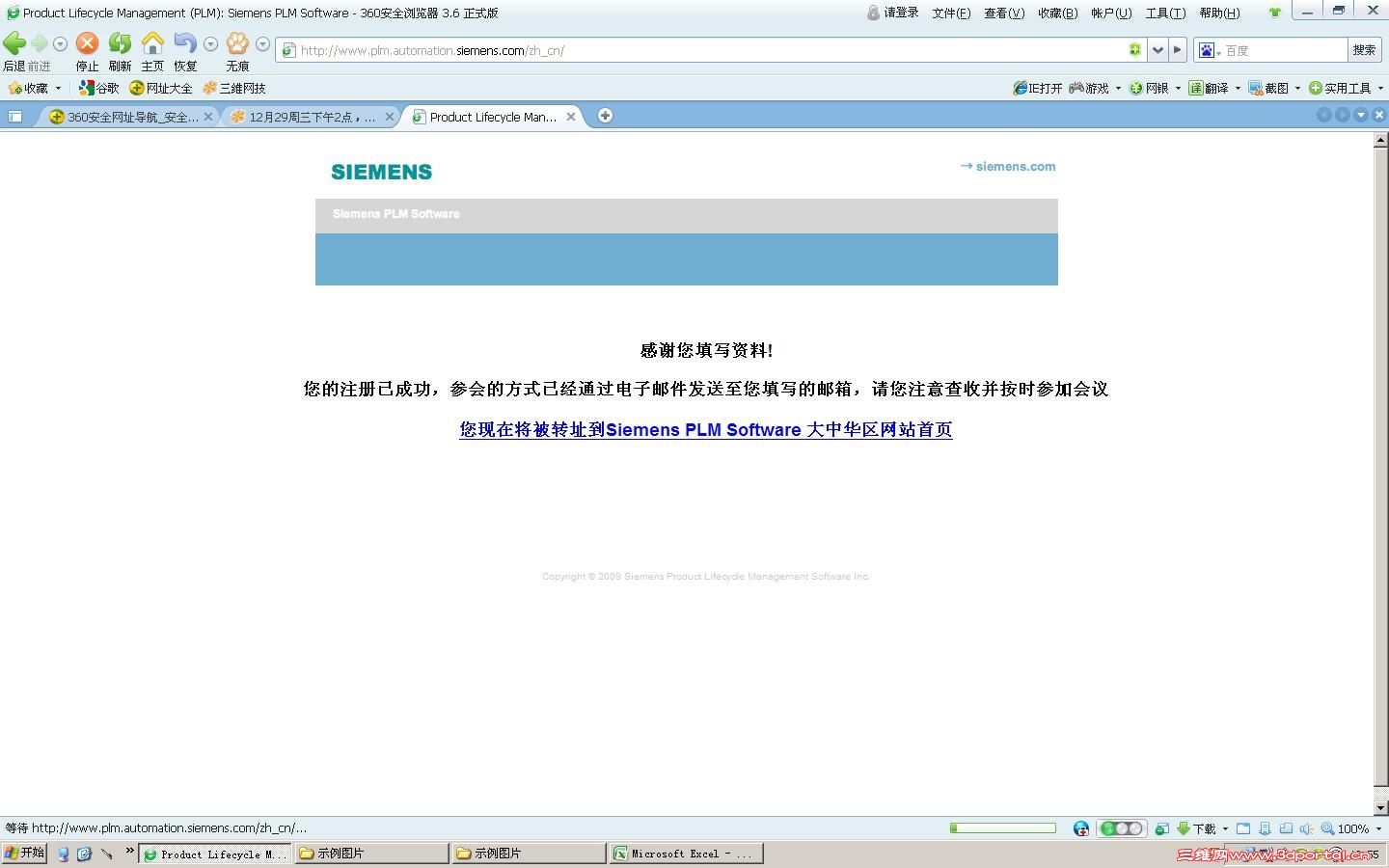
Task: Click the page loading progress bar
Action: coord(1003,828)
